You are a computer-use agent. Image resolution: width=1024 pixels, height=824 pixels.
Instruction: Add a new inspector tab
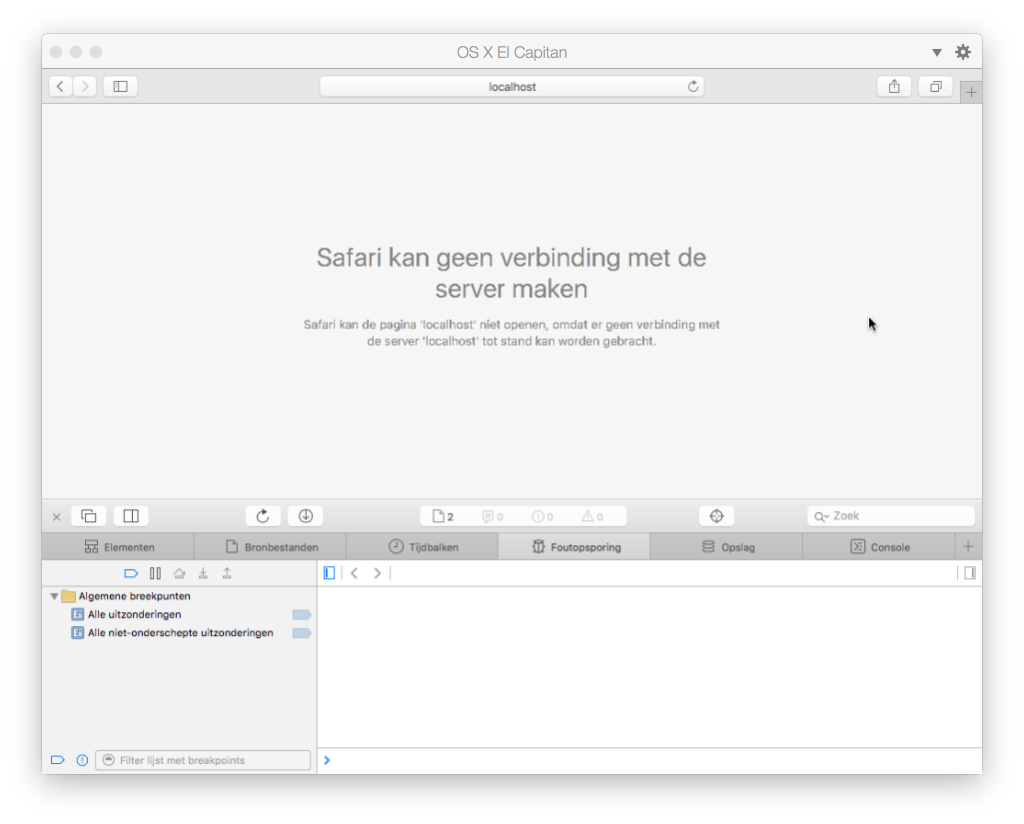[x=968, y=547]
